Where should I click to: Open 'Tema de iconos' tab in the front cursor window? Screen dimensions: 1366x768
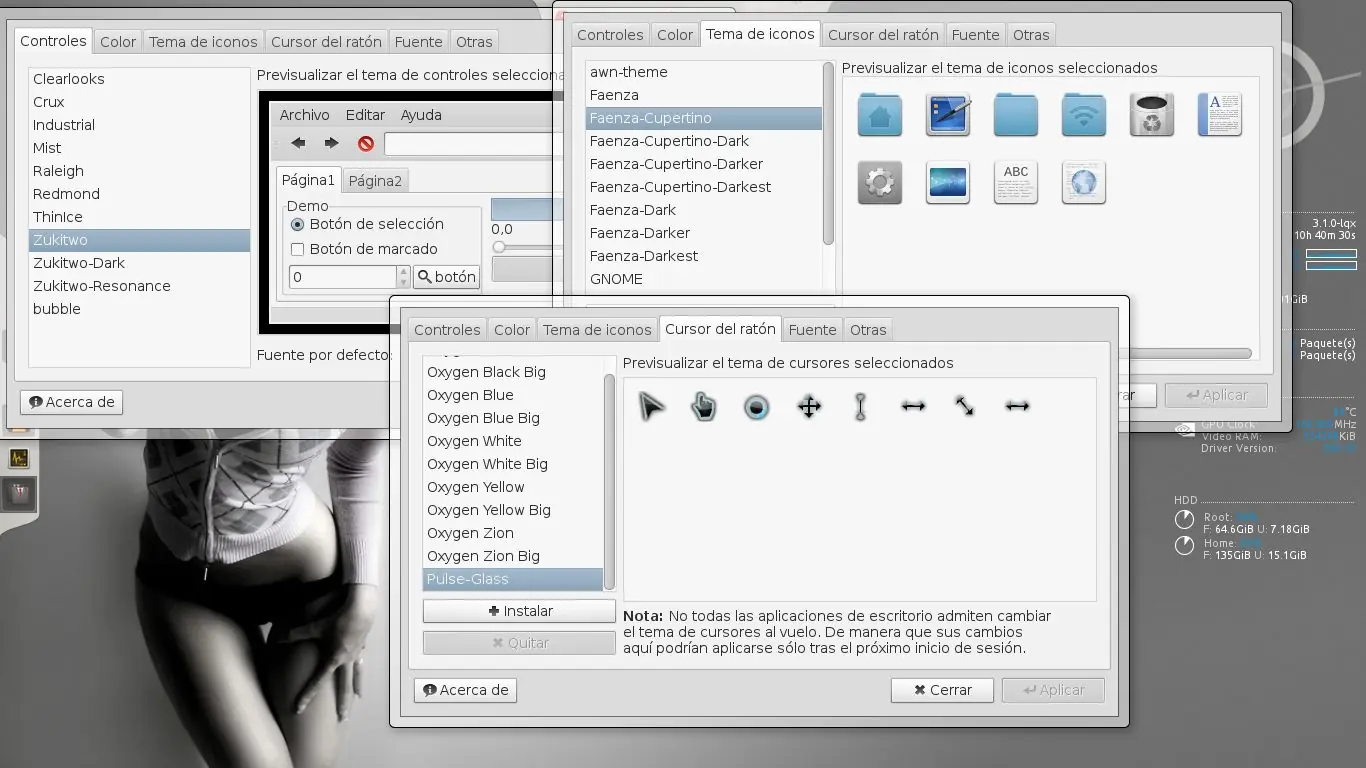pos(597,330)
